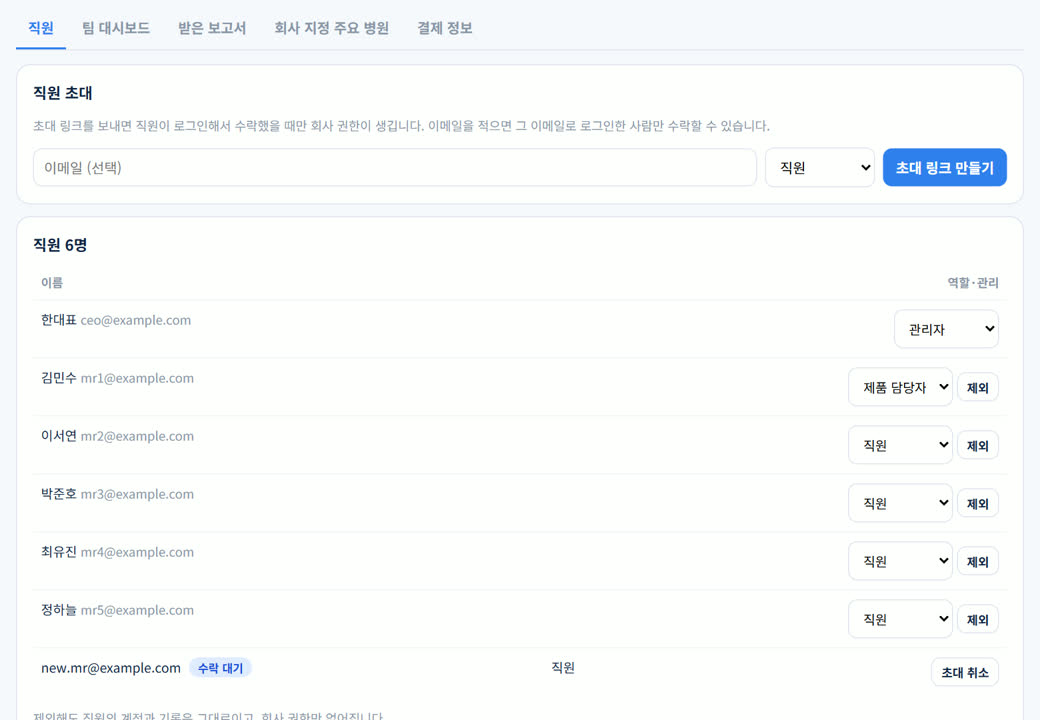Open 최유진's role dropdown
Viewport: 1040px width, 720px height.
pos(900,561)
